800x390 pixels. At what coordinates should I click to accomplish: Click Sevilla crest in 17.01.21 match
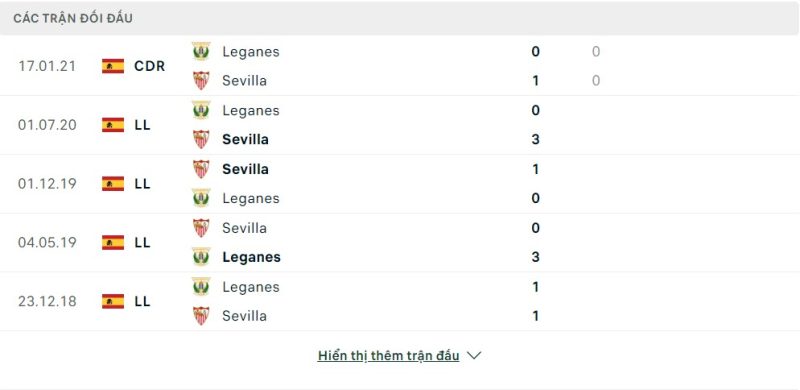201,81
